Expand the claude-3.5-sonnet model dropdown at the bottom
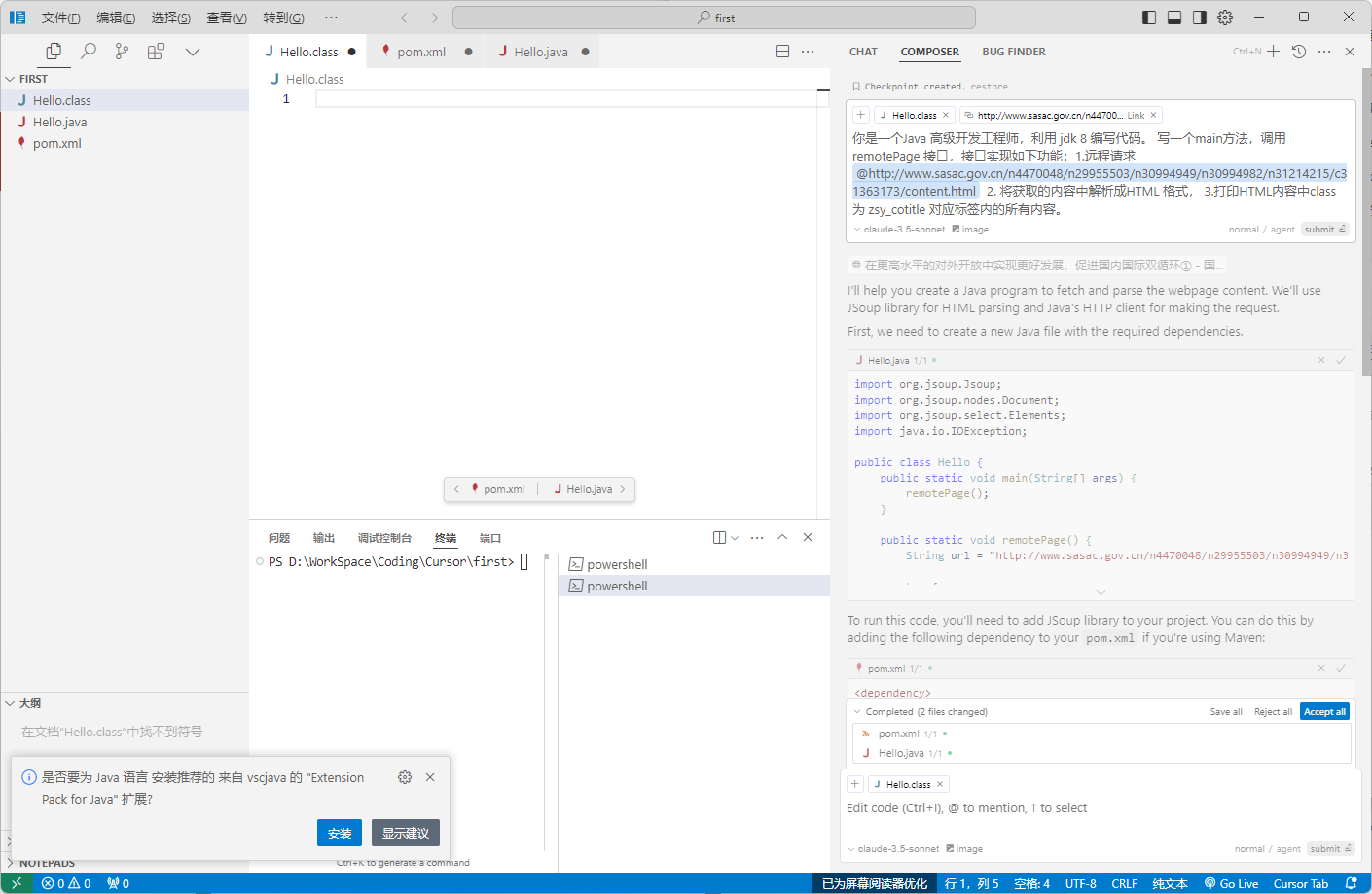The width and height of the screenshot is (1372, 894). tap(895, 848)
